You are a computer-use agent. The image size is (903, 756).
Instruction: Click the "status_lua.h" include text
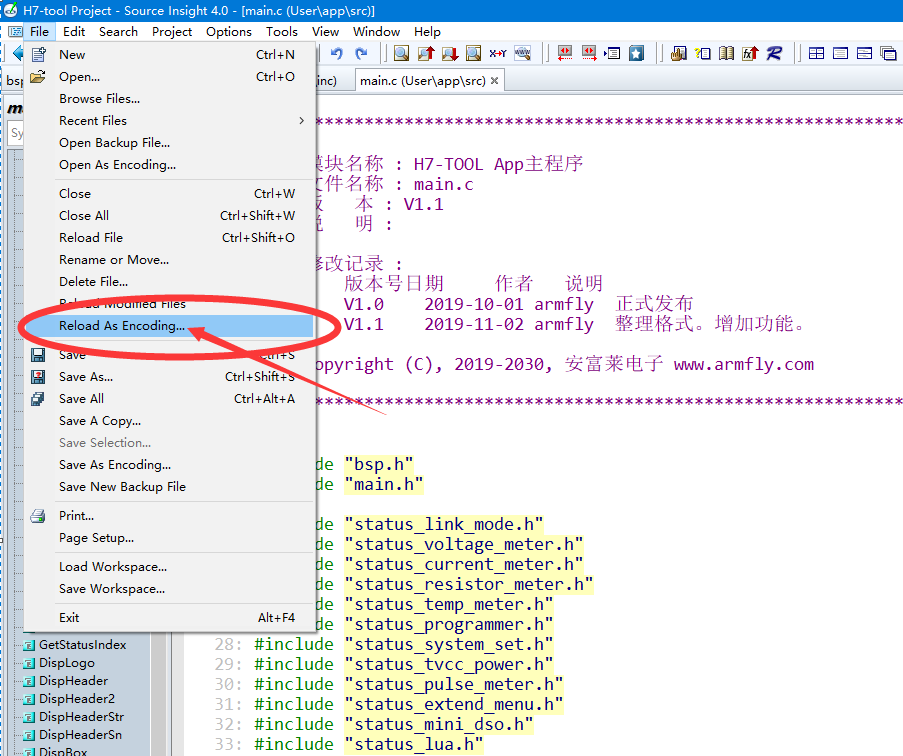413,744
